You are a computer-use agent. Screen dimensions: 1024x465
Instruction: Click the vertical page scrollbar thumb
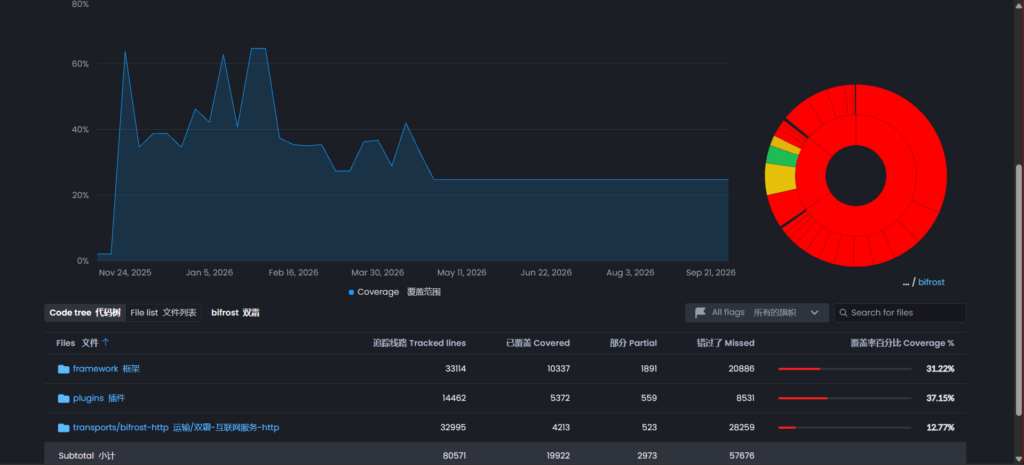pyautogui.click(x=1019, y=289)
